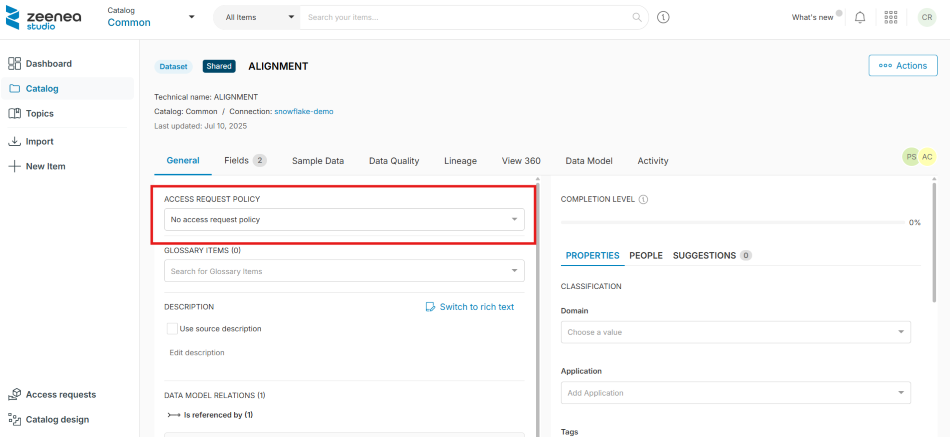The height and width of the screenshot is (437, 950).
Task: Open Dashboard from the sidebar
Action: click(48, 63)
